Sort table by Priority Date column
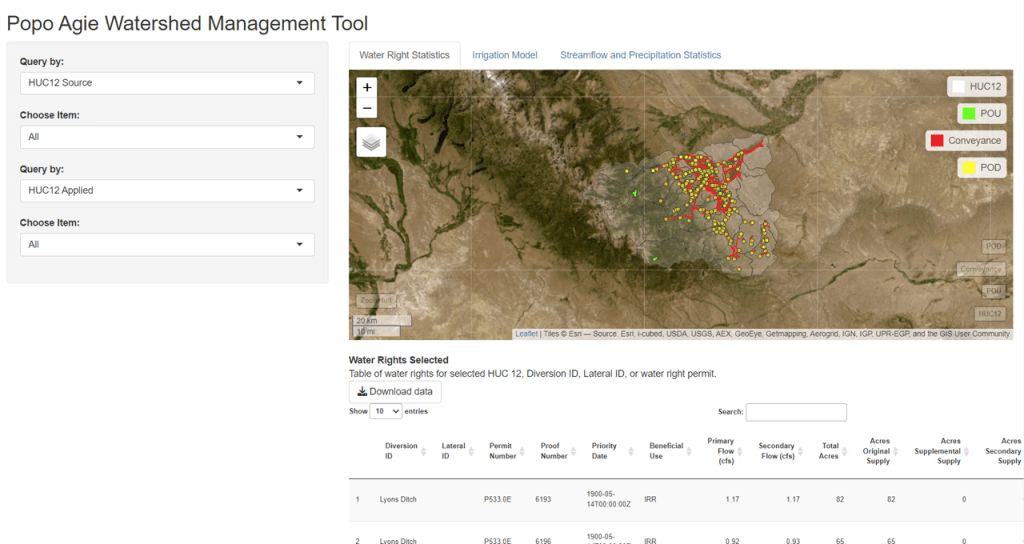 click(604, 451)
